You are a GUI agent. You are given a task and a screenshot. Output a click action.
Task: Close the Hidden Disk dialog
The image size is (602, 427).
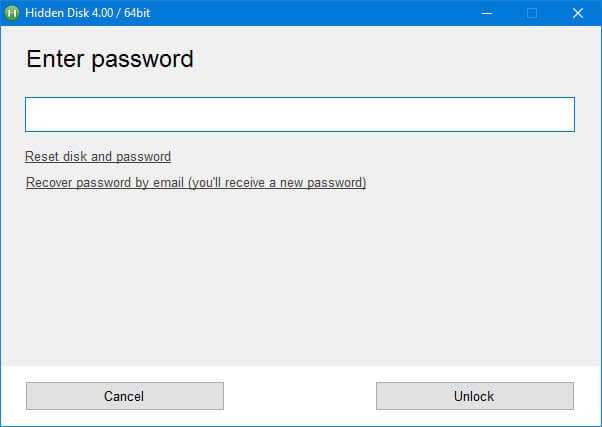pos(578,13)
